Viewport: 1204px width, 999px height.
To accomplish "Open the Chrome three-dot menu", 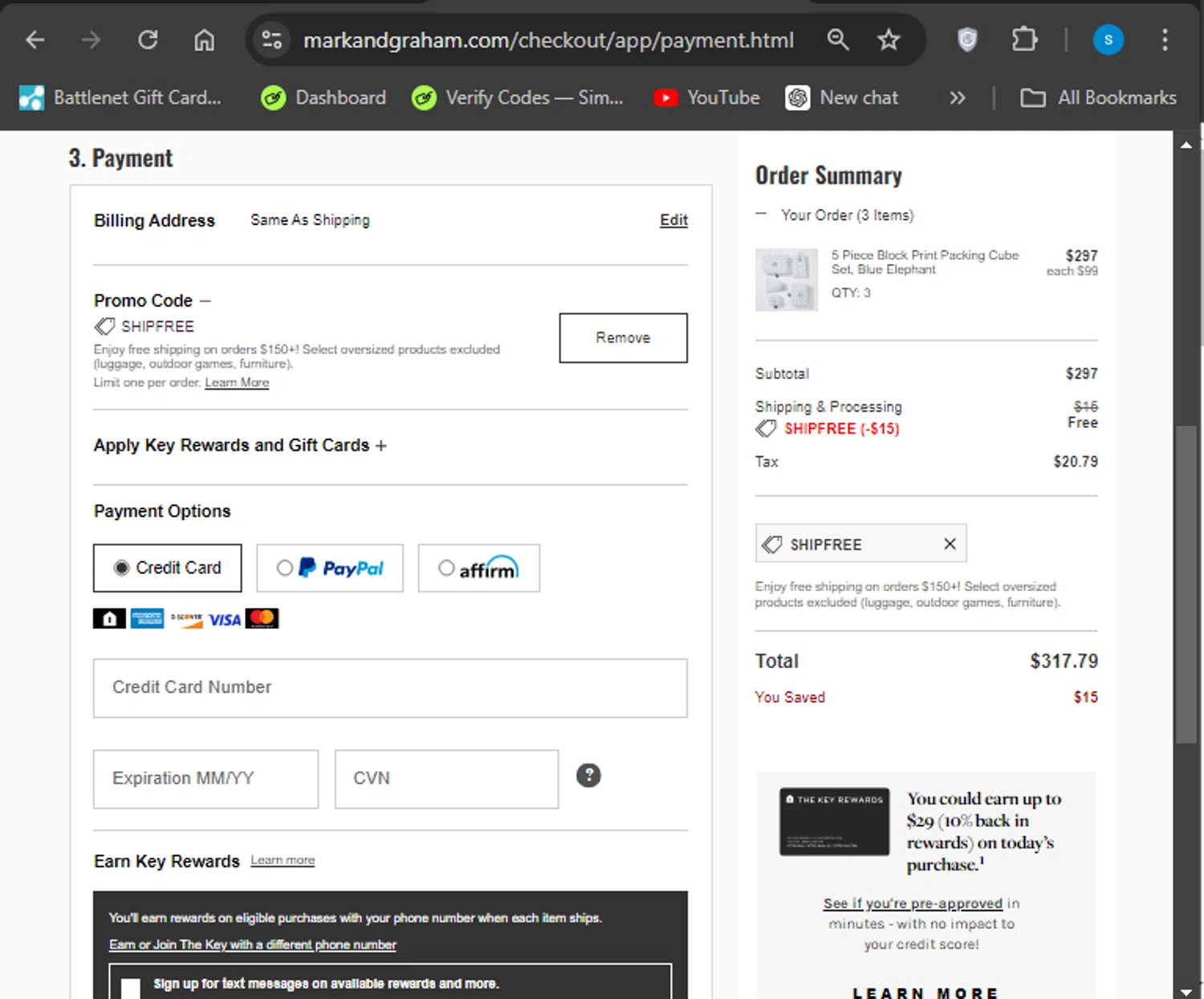I will pos(1164,39).
